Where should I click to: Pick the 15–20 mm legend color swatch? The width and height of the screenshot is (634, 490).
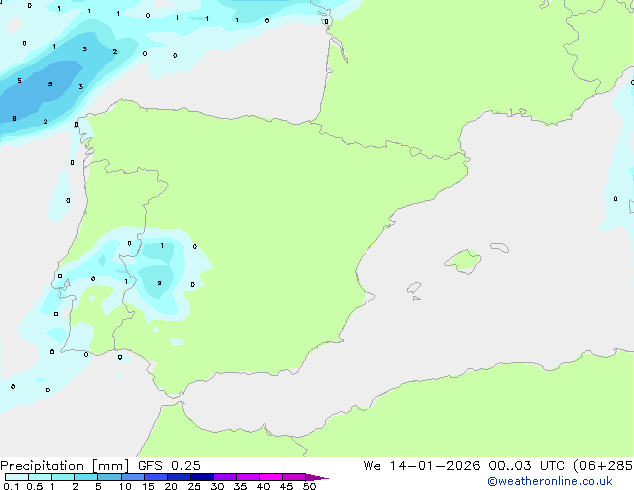pos(156,477)
